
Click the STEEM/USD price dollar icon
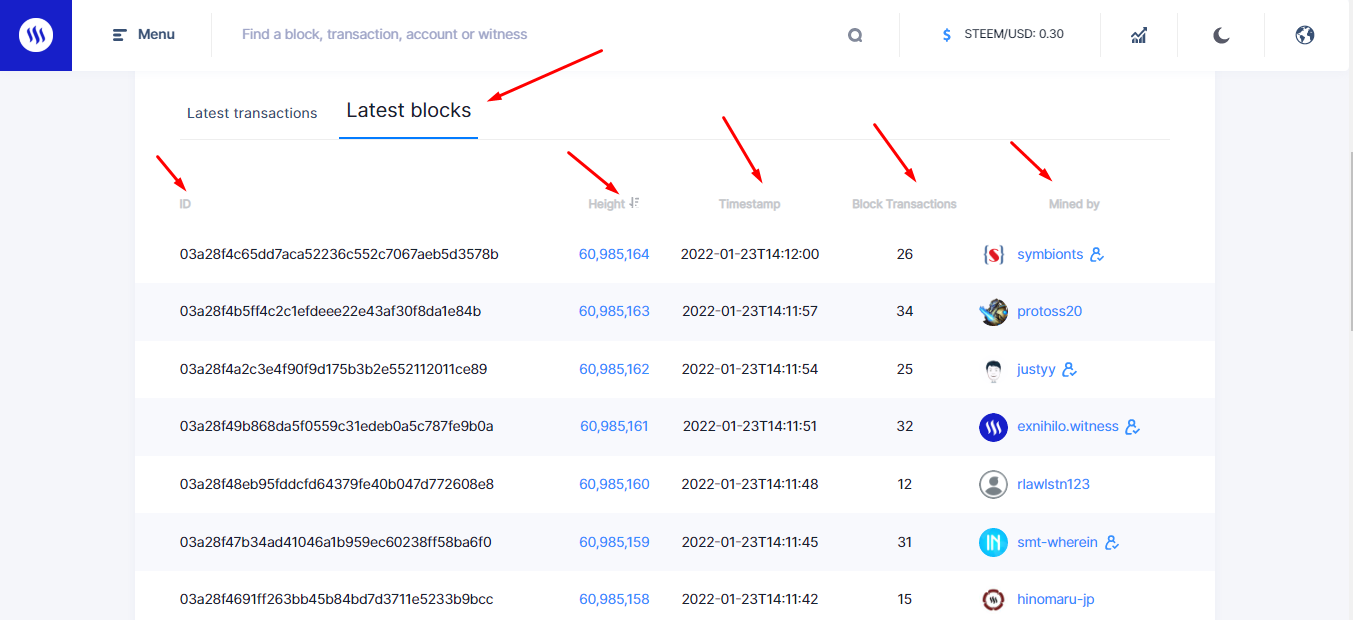tap(947, 35)
